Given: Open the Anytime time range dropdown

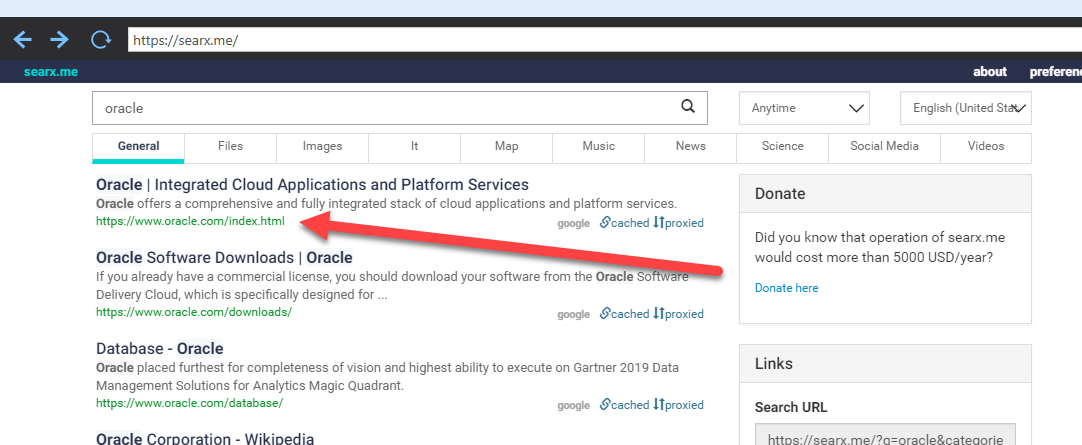Looking at the screenshot, I should tap(804, 108).
